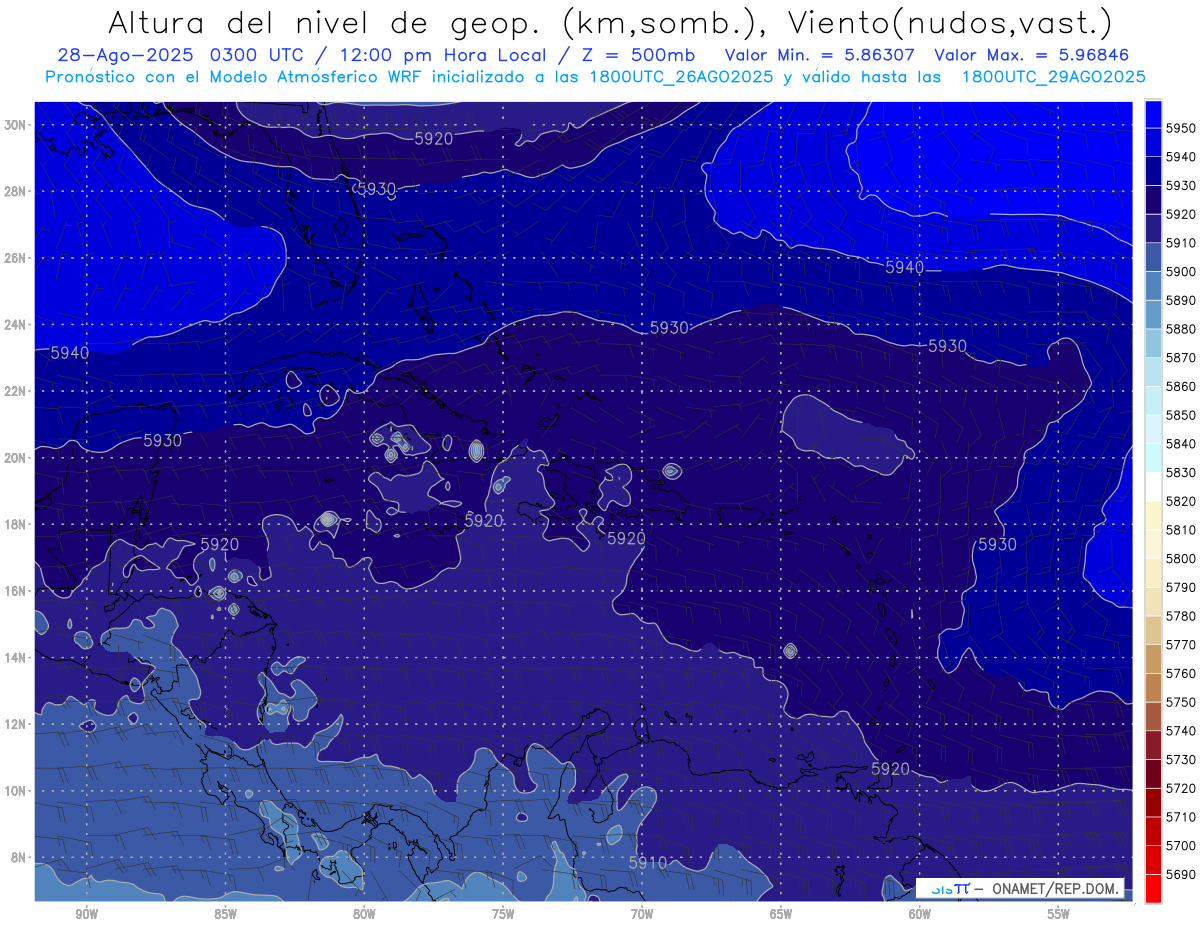Click the brightest blue swatch atop the legend
Image resolution: width=1200 pixels, height=927 pixels.
point(1153,113)
